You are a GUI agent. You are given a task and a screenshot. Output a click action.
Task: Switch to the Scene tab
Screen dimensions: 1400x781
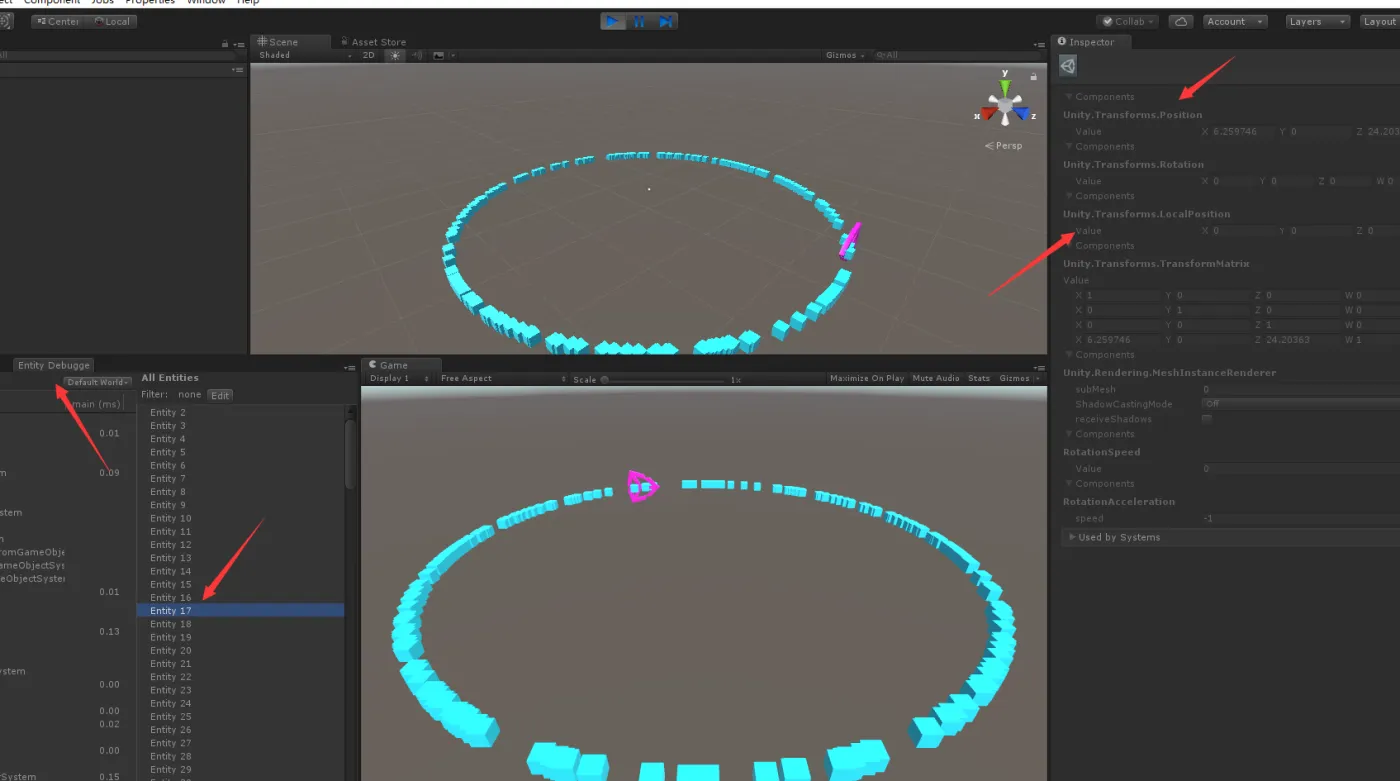coord(290,42)
